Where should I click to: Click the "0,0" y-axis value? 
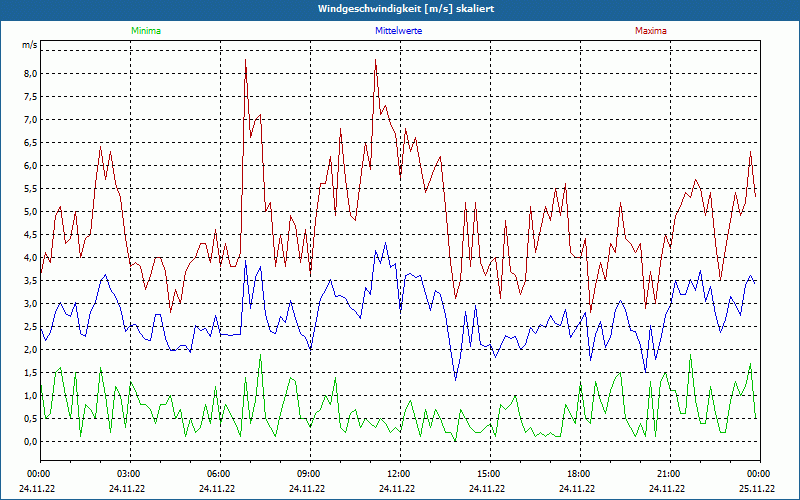tap(31, 441)
